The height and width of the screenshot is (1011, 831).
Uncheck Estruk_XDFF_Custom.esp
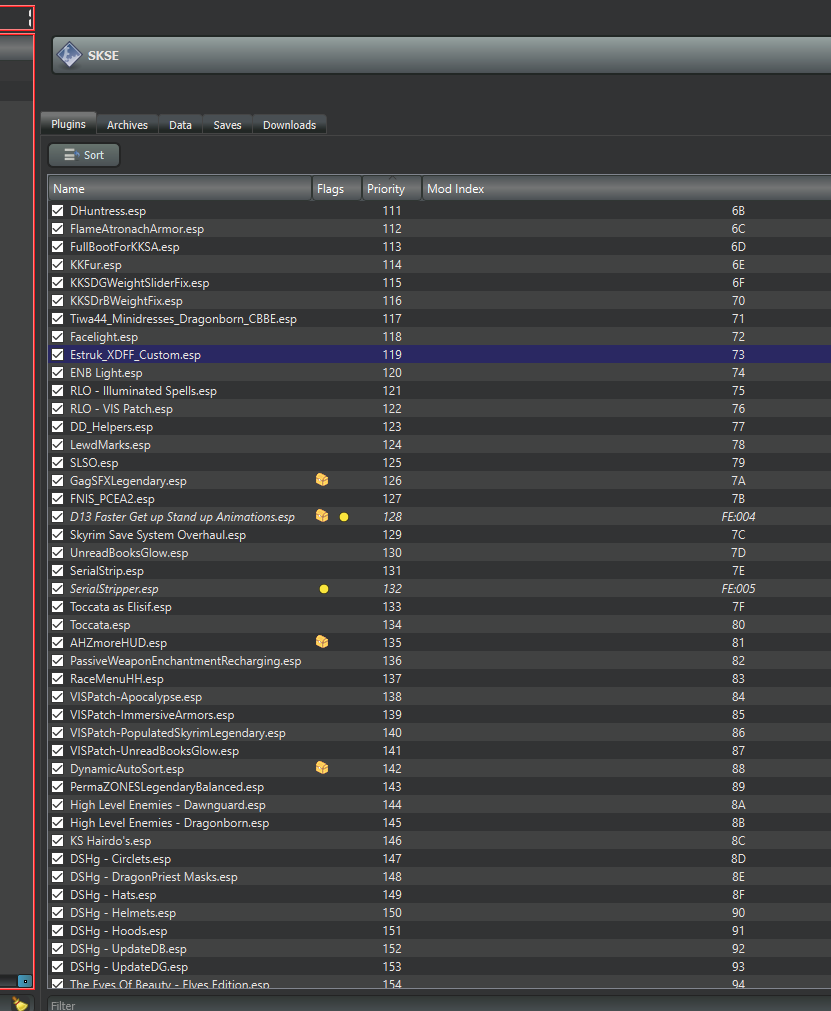point(57,355)
